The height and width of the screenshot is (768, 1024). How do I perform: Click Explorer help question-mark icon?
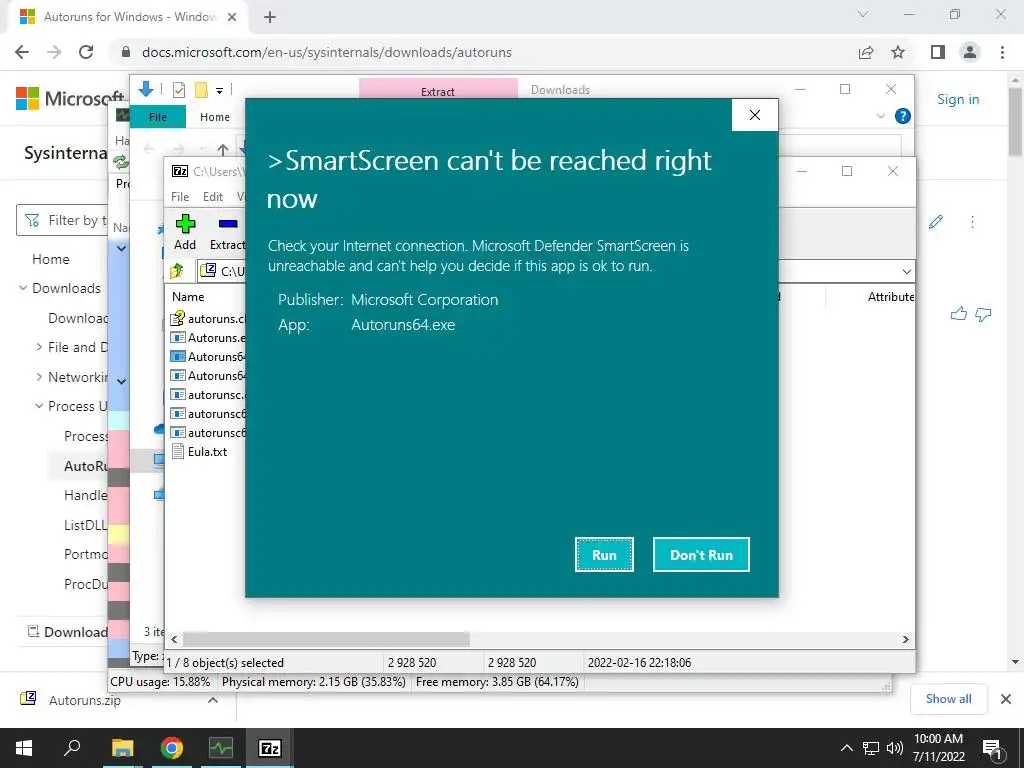click(x=903, y=116)
